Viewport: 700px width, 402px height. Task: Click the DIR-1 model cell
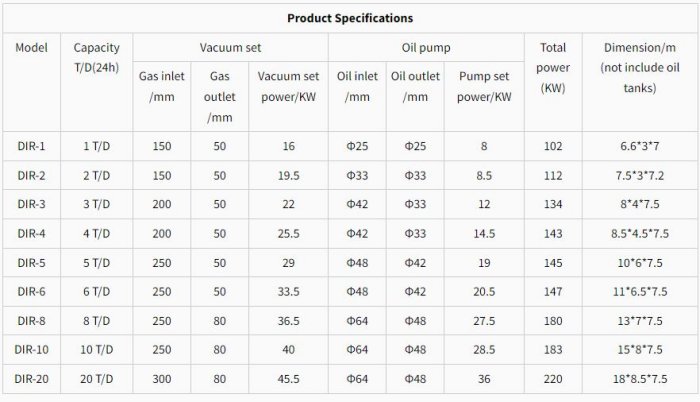coord(31,146)
